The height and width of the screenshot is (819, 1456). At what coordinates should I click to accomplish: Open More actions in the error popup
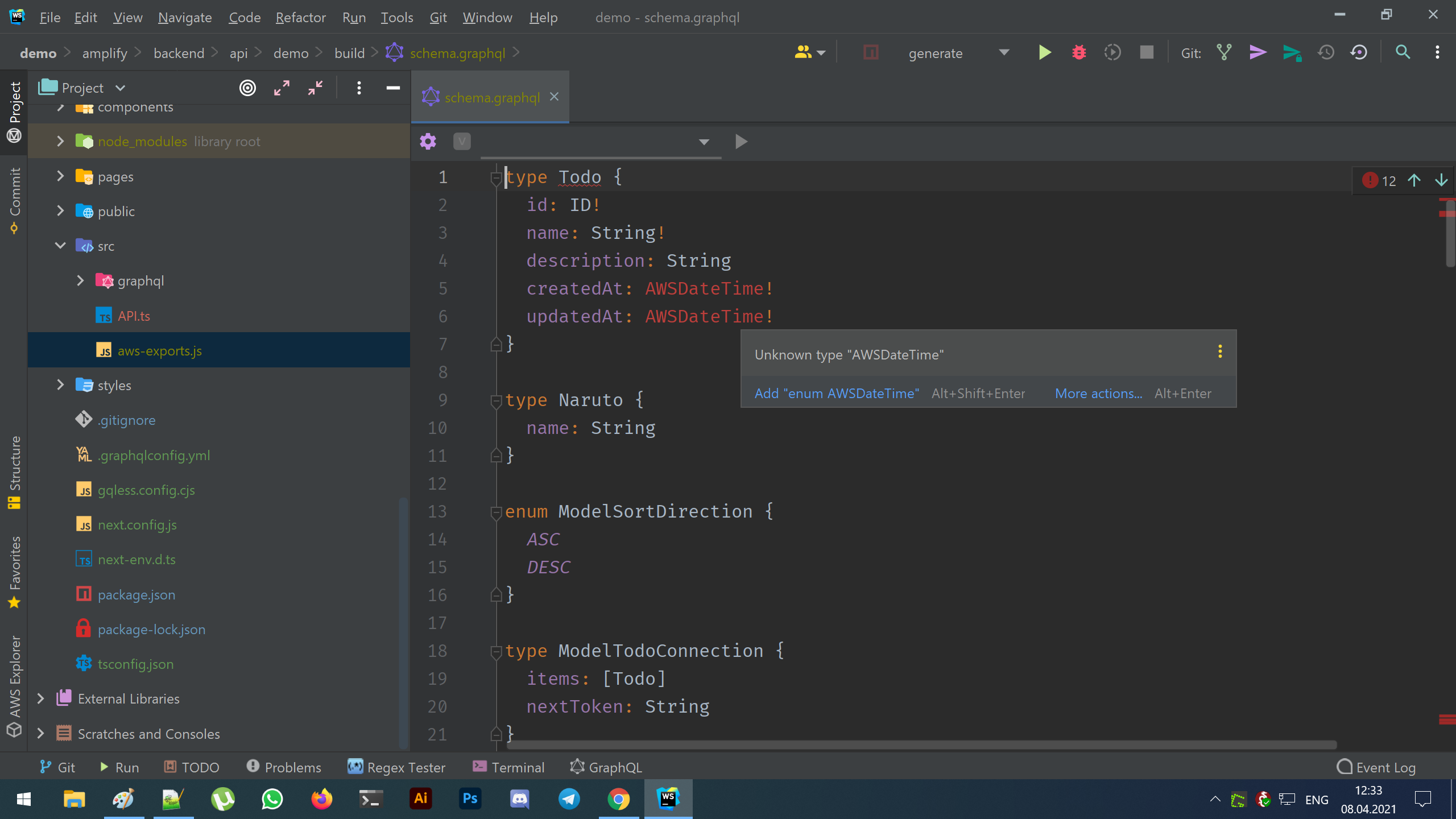click(x=1098, y=393)
